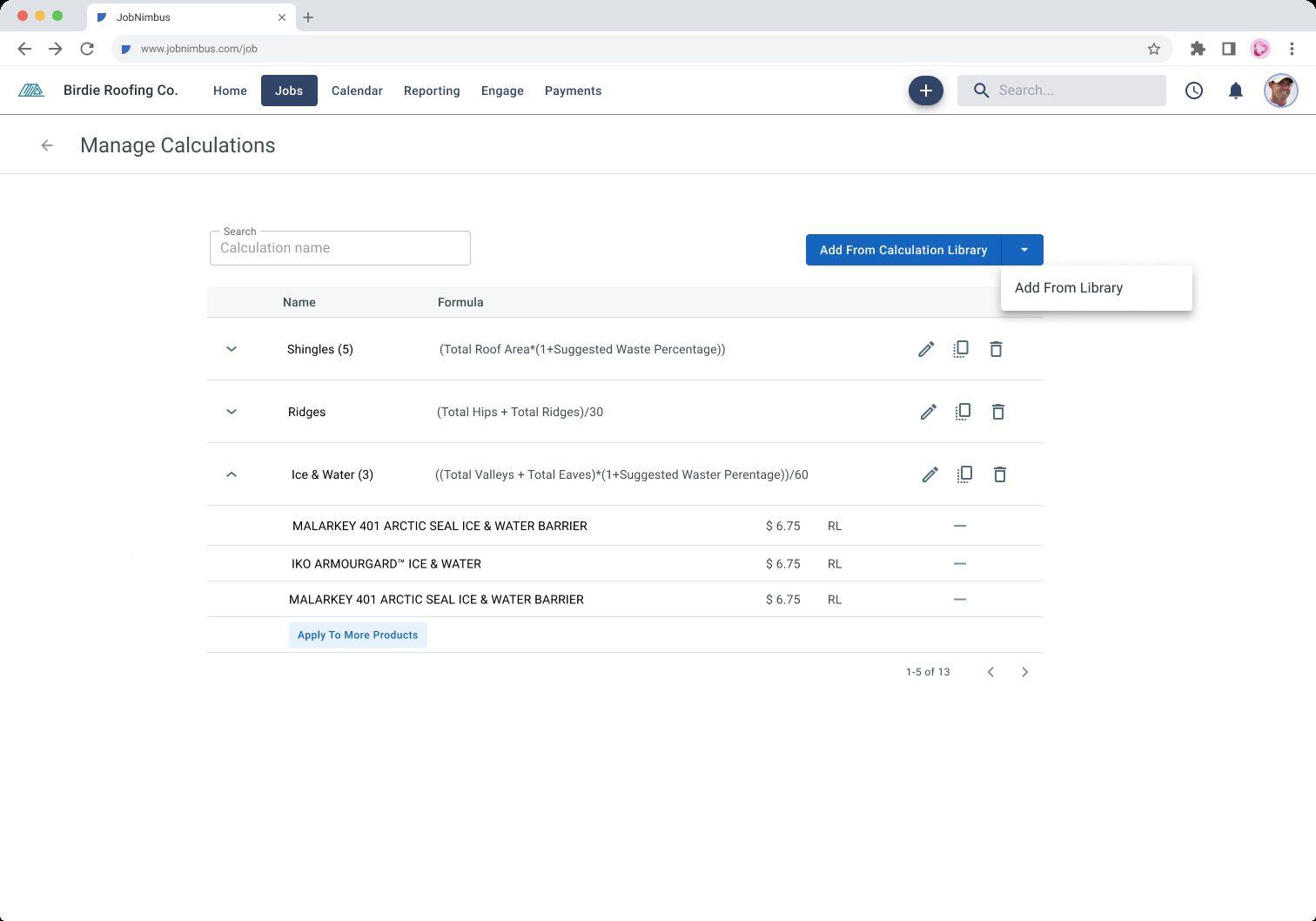Click the Ridges formula text
1316x921 pixels.
(x=520, y=412)
